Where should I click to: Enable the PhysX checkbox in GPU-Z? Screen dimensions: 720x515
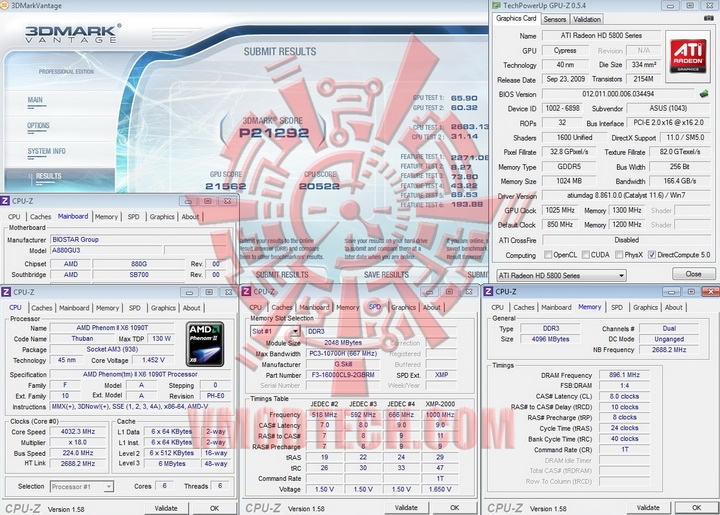pos(619,255)
